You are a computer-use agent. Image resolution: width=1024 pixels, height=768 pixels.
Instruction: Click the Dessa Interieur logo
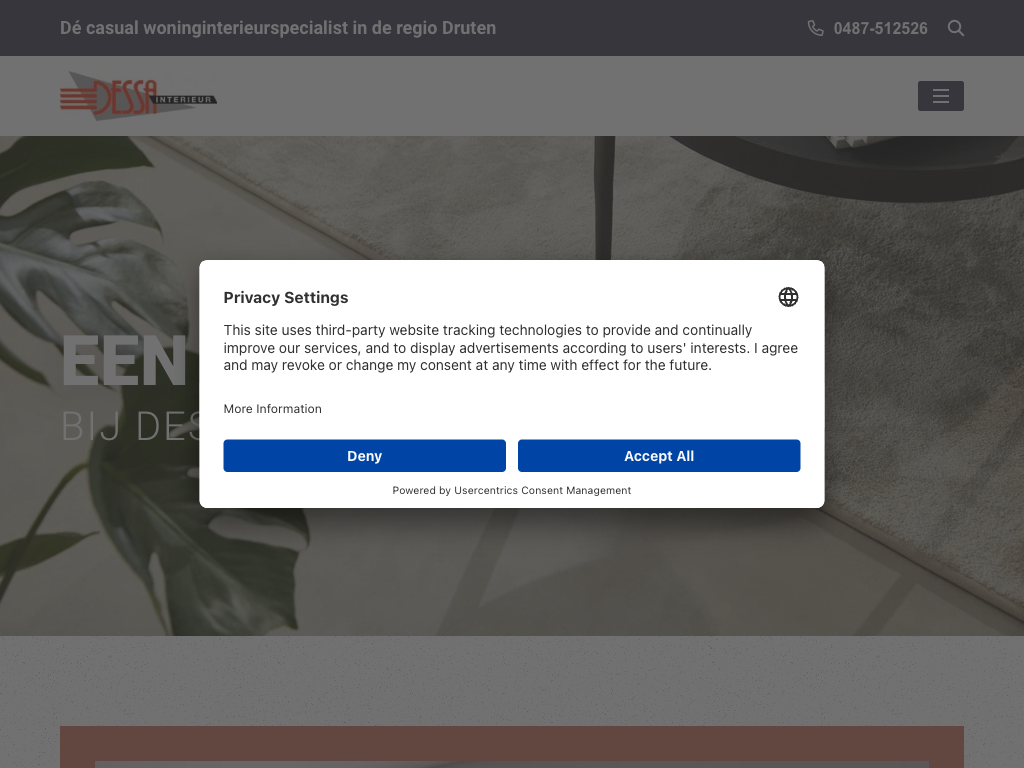[x=138, y=96]
